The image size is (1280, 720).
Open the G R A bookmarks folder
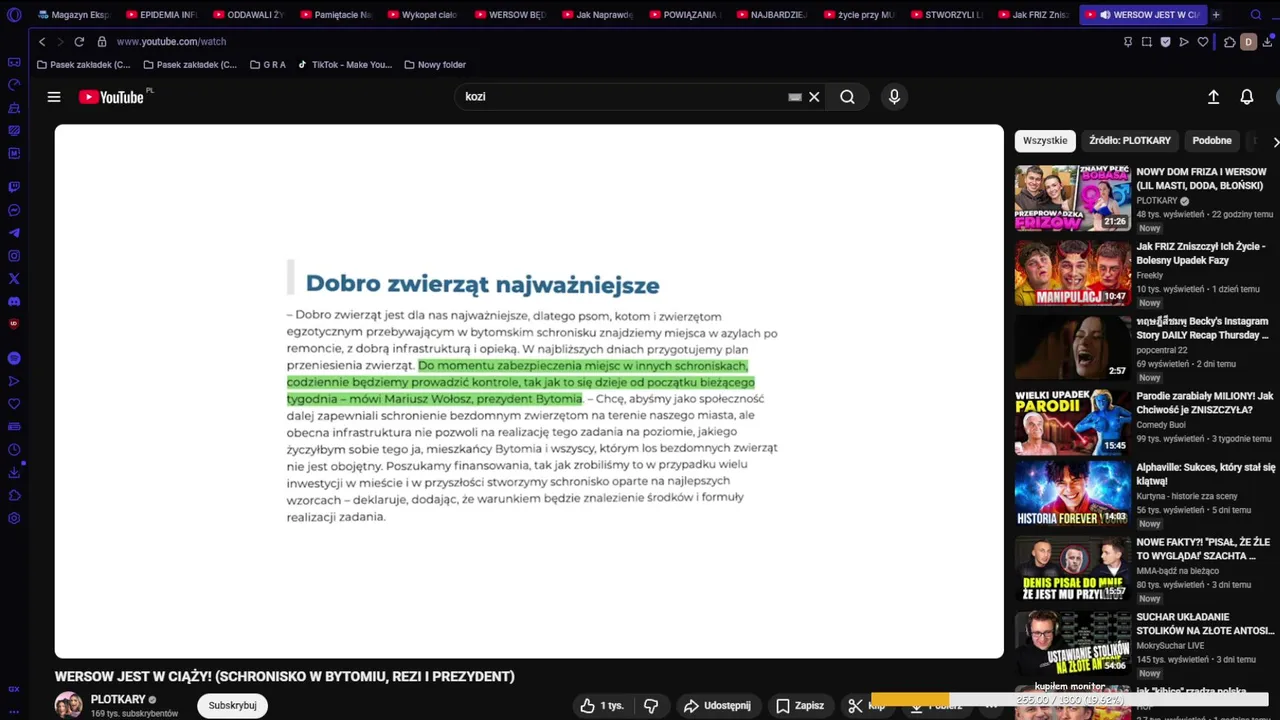pos(266,65)
